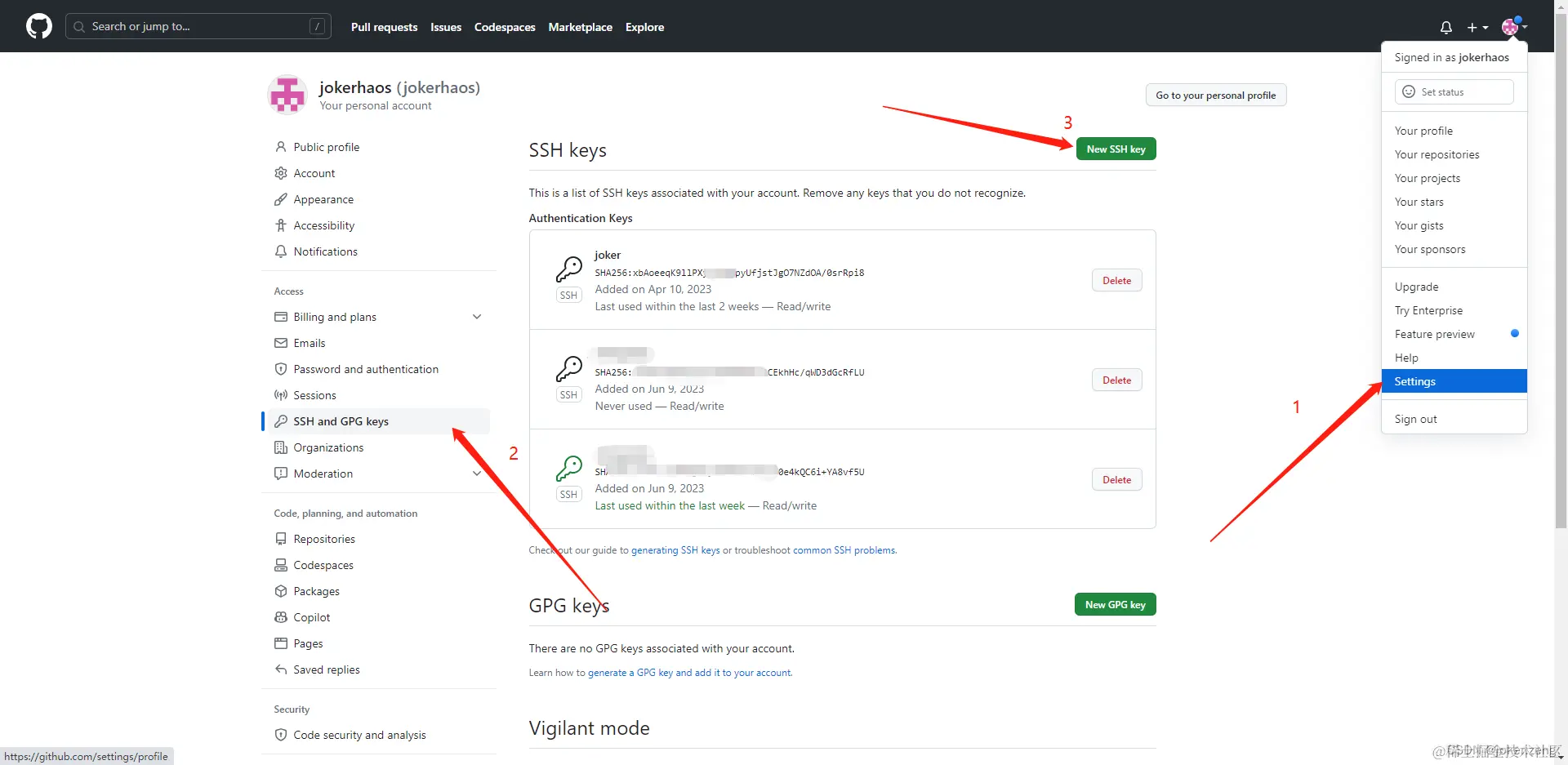Image resolution: width=1568 pixels, height=765 pixels.
Task: Open the plus create-new dropdown
Action: point(1477,27)
